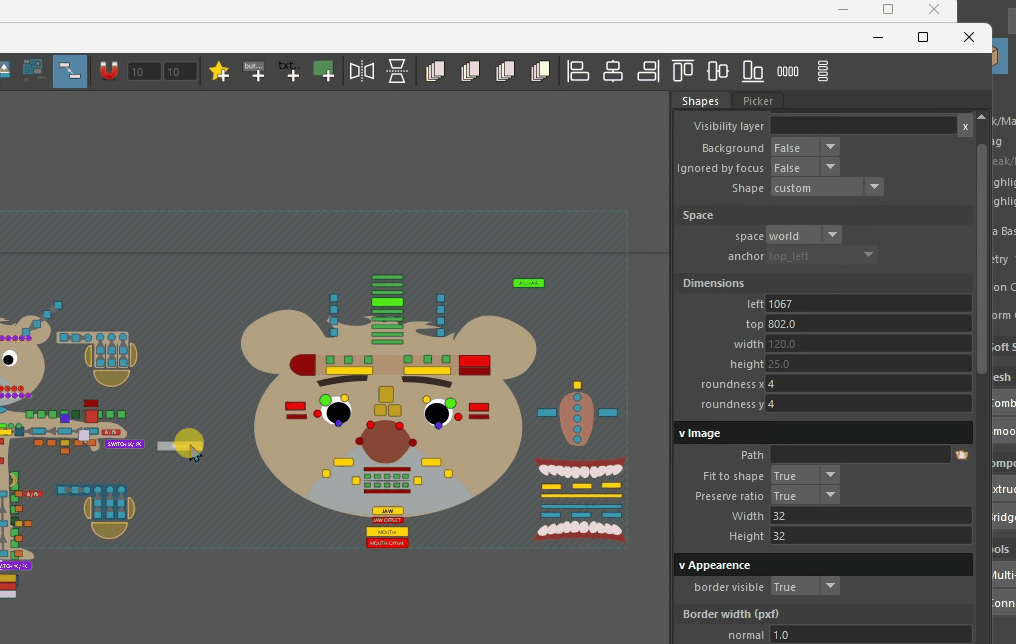Switch to the Picker tab
The image size is (1016, 644).
click(757, 101)
